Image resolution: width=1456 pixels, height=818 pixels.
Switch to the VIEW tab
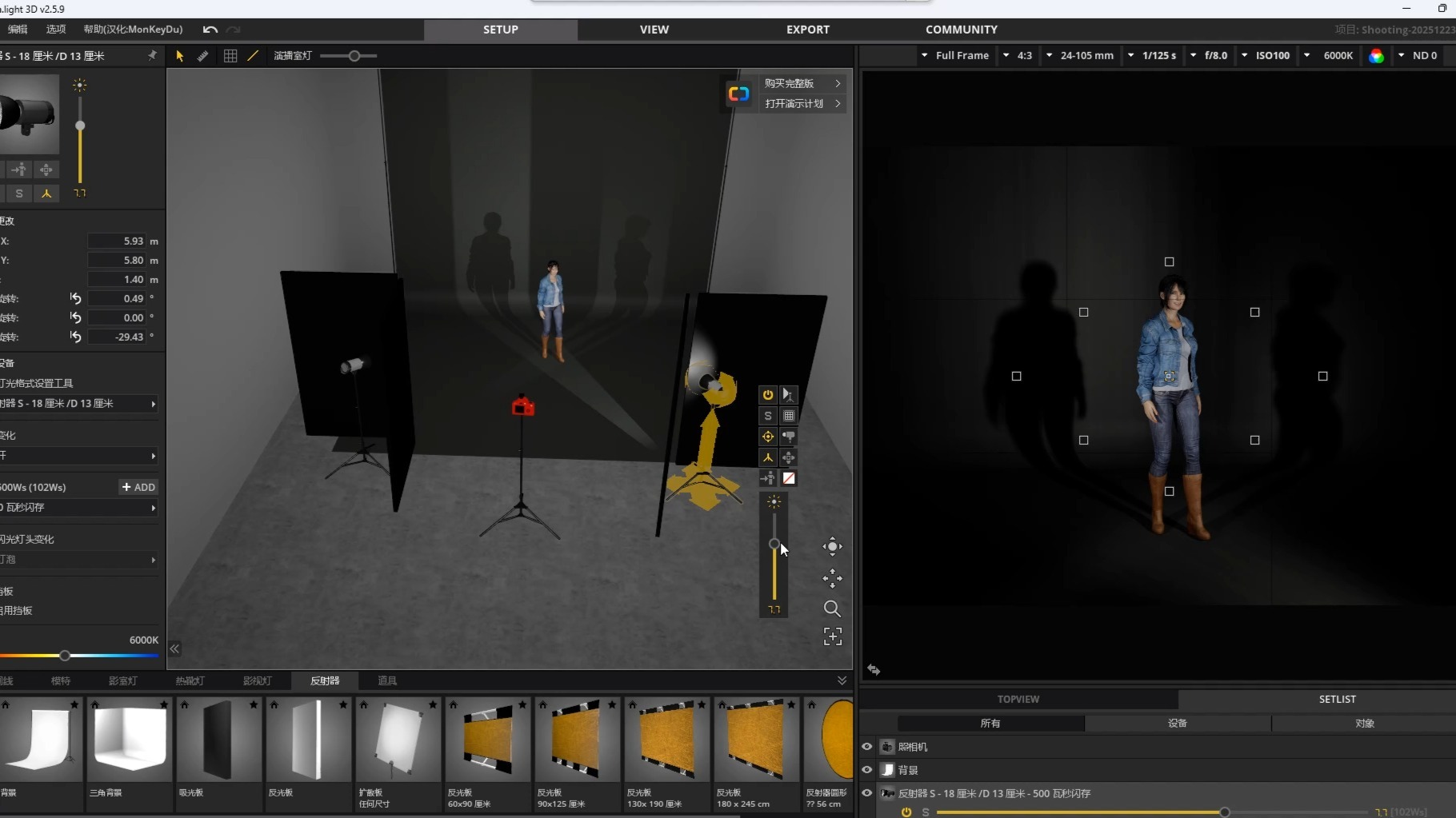pyautogui.click(x=654, y=30)
